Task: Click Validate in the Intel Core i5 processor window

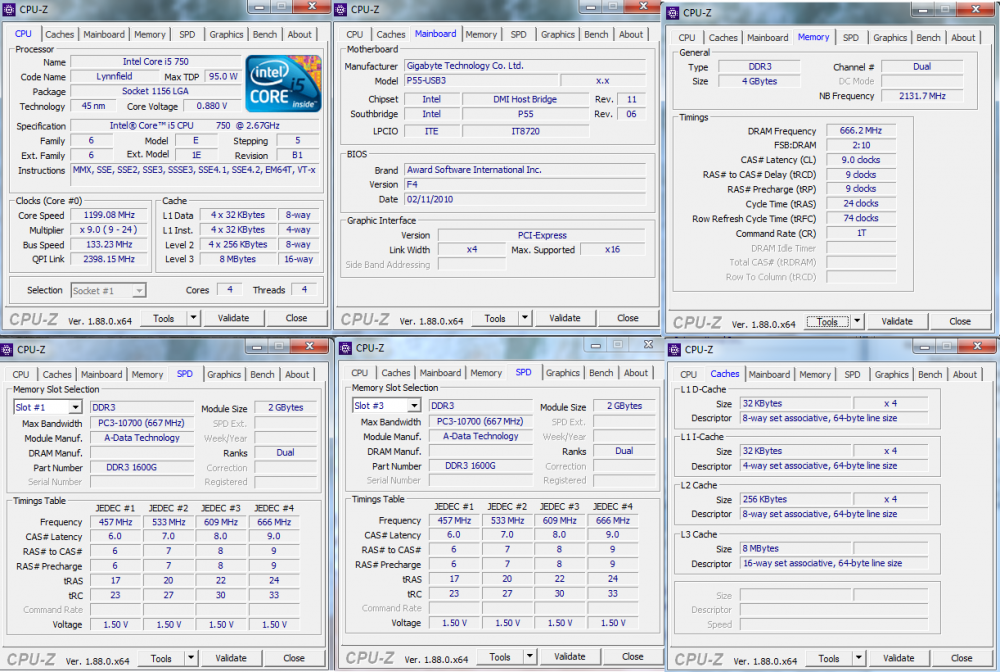Action: 233,318
